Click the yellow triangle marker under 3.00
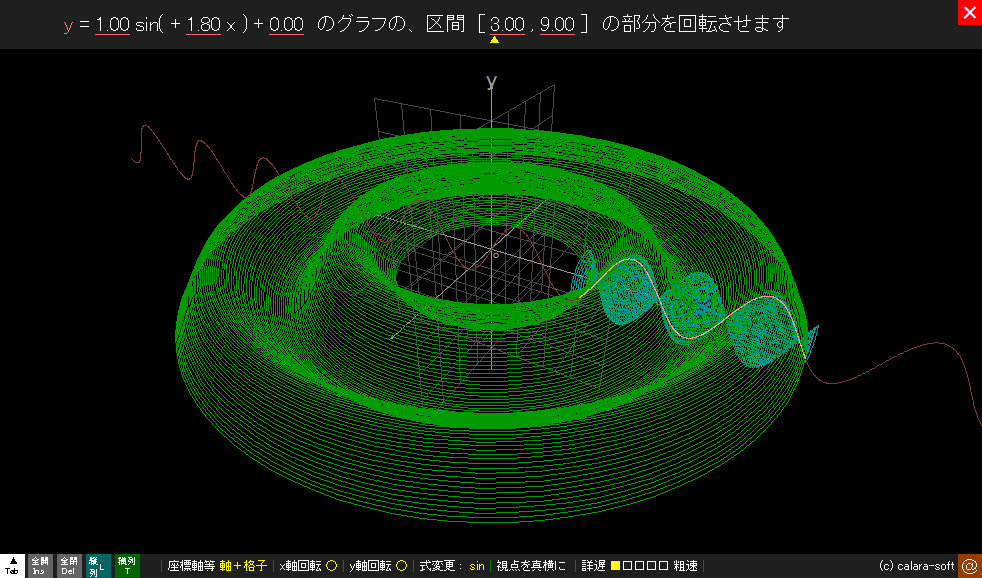The image size is (982, 578). [493, 40]
